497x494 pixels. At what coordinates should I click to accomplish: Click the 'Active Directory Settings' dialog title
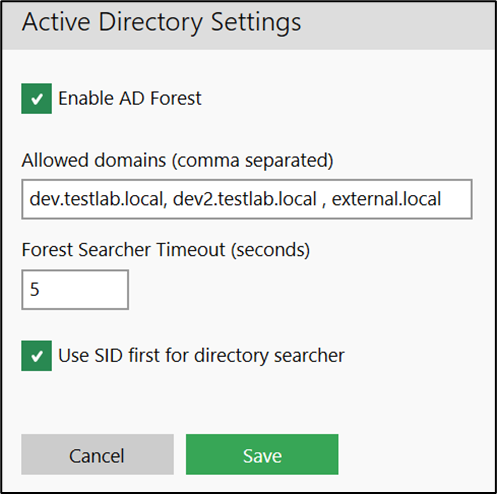[161, 22]
